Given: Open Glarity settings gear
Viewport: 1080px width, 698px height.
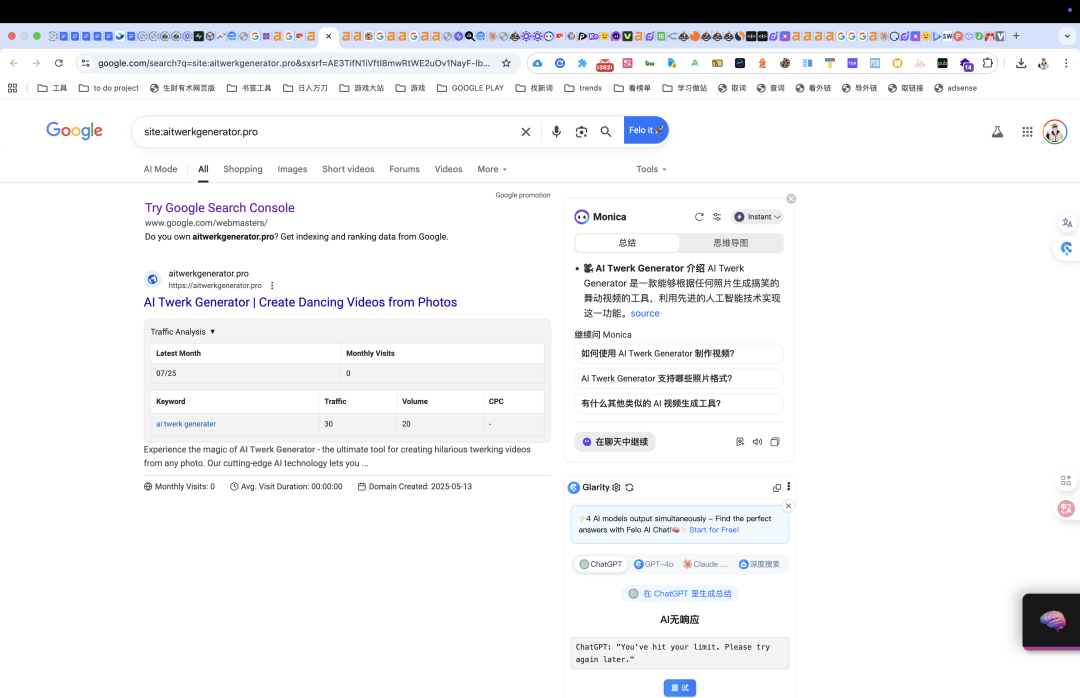Looking at the screenshot, I should coord(616,487).
